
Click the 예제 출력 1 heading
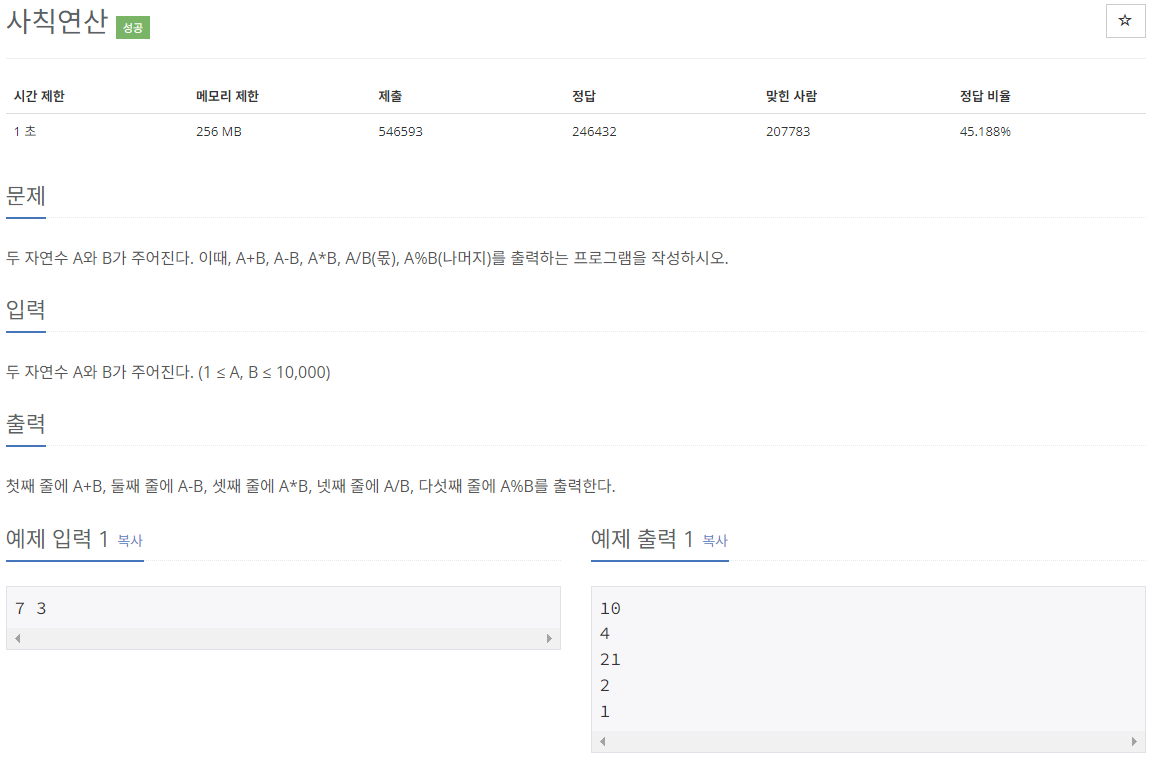click(642, 539)
